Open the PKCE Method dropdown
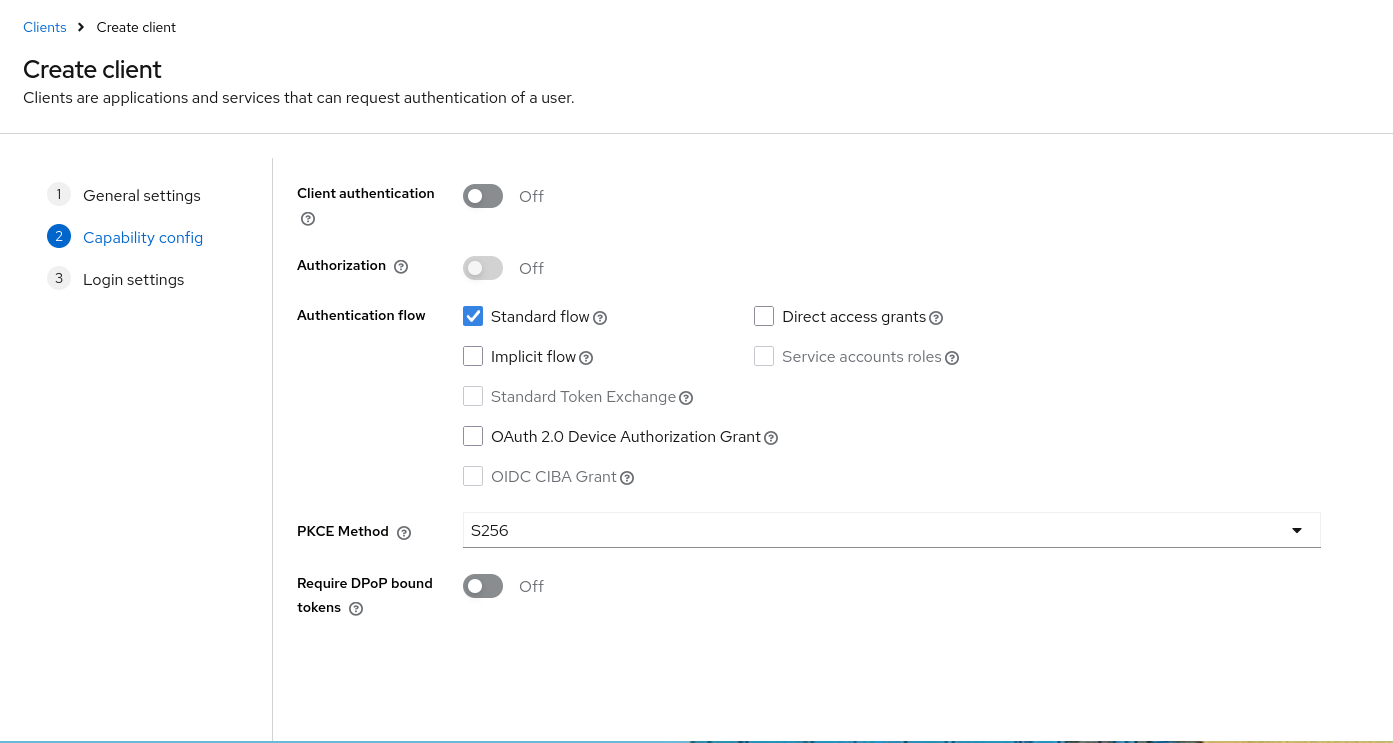This screenshot has height=743, width=1393. (x=1296, y=530)
